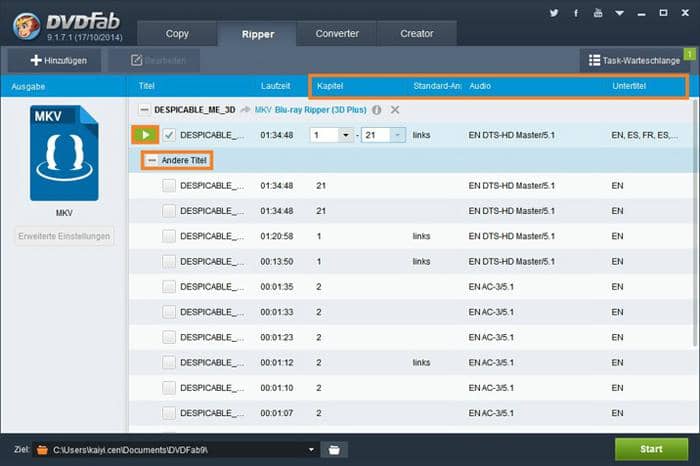Click the Audio column header
Screen dimensions: 700x466
(480, 86)
